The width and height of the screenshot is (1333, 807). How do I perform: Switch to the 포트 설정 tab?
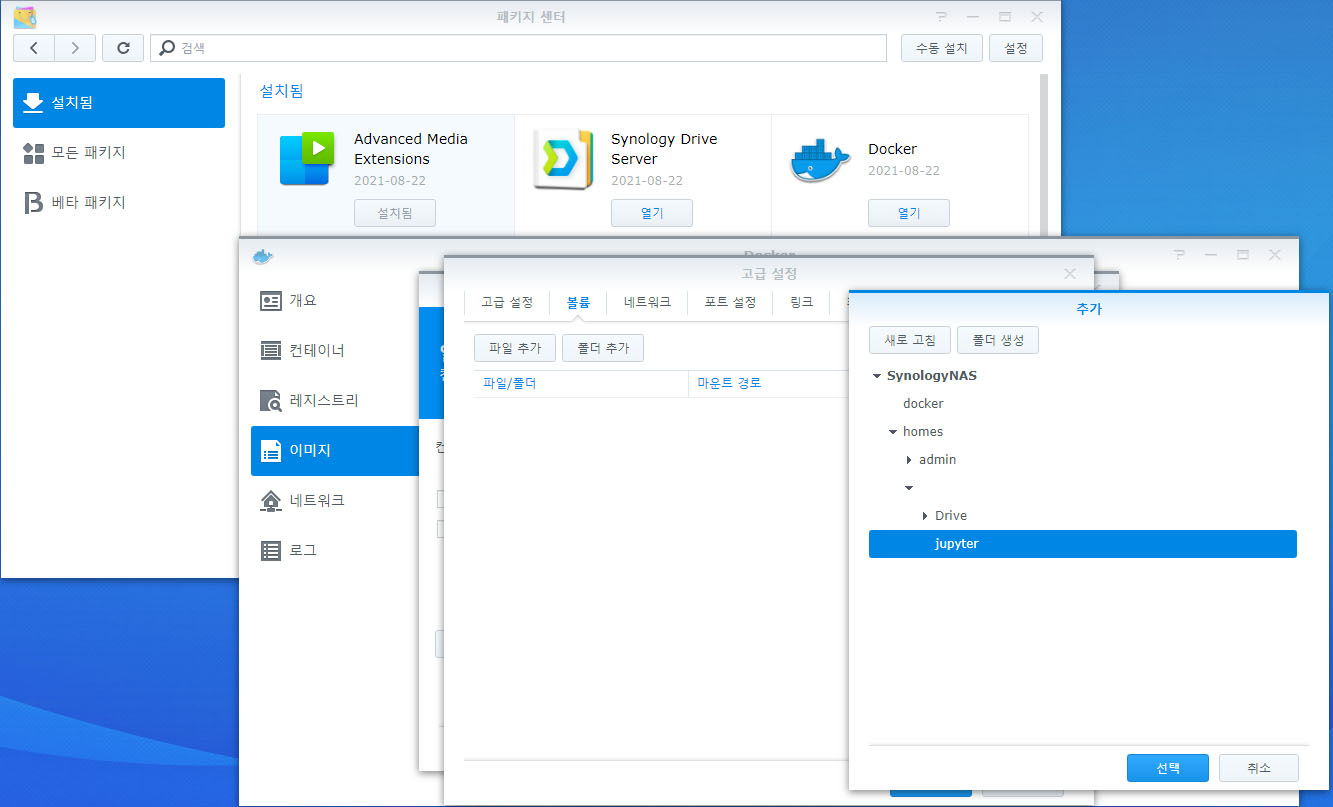click(730, 302)
